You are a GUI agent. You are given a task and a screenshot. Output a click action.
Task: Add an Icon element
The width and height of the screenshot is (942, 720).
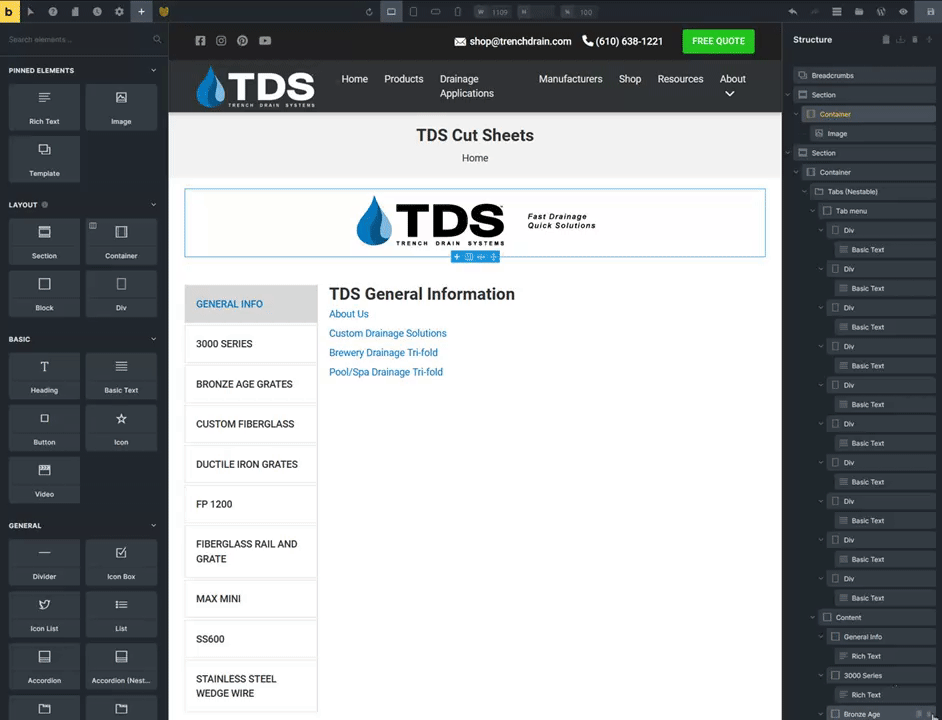[x=121, y=428]
